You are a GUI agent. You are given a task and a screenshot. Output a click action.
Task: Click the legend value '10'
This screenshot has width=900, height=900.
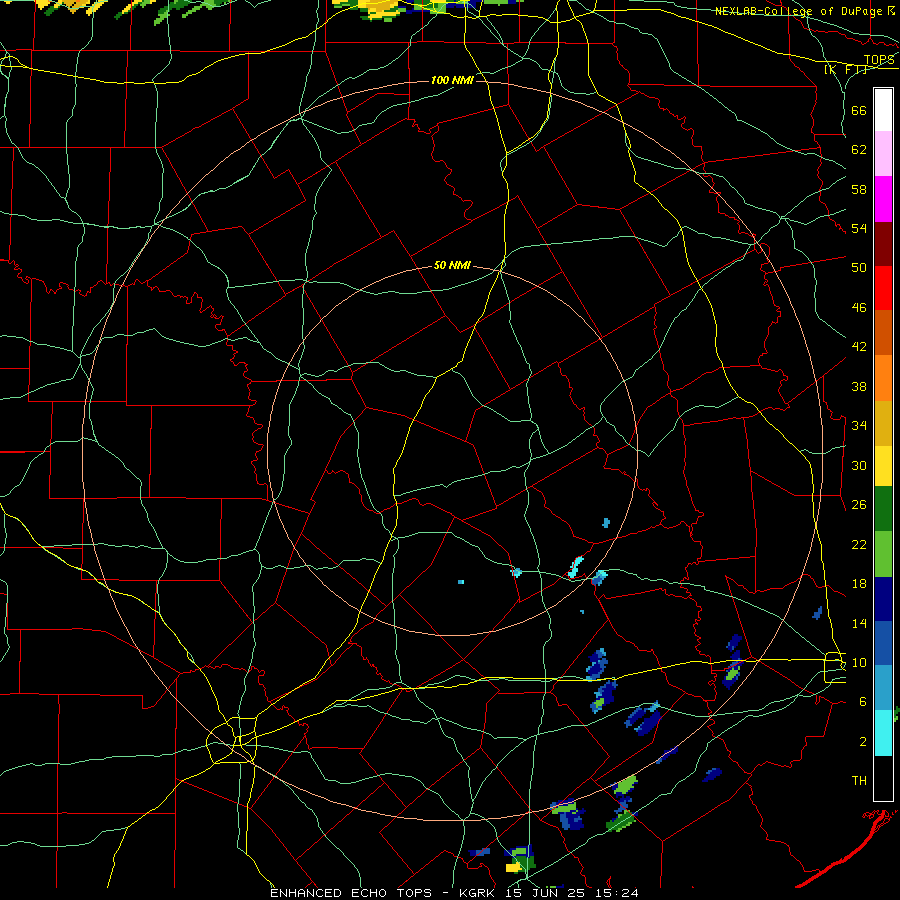point(859,663)
